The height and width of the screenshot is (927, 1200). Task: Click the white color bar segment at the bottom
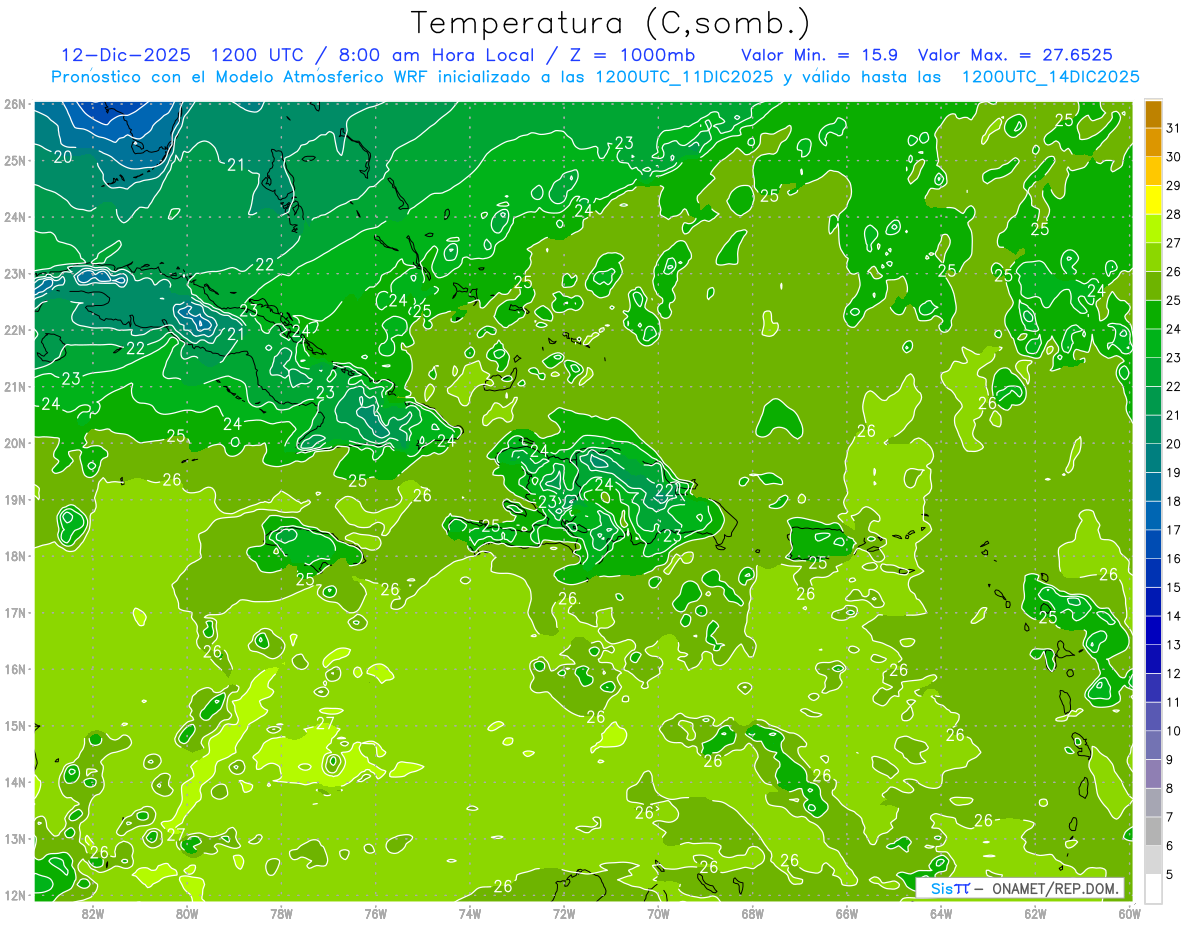[1153, 887]
